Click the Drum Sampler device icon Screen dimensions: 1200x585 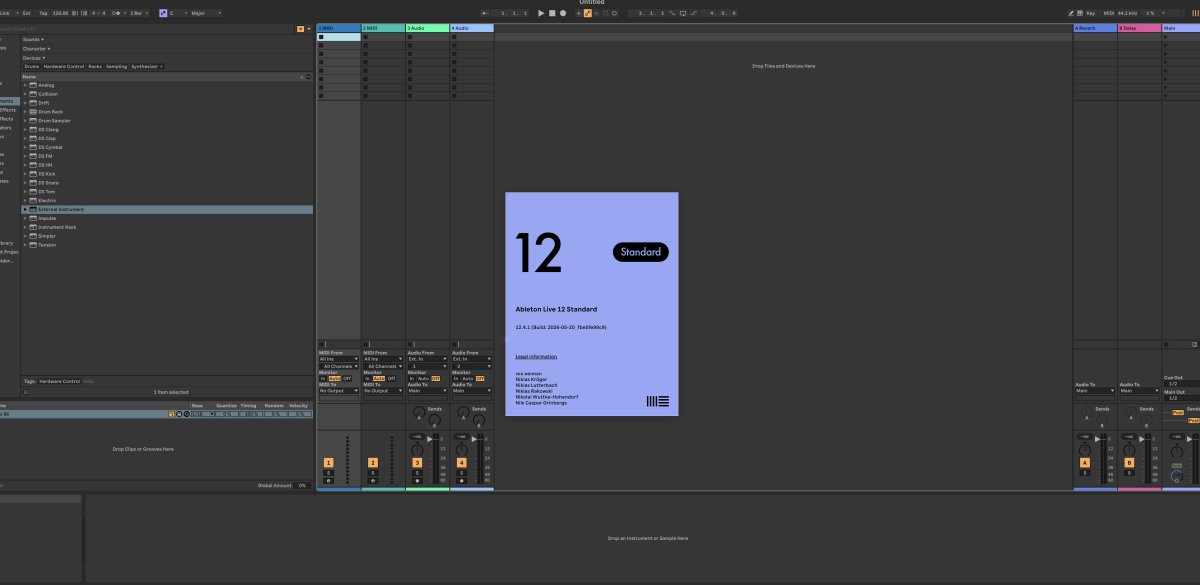click(33, 121)
